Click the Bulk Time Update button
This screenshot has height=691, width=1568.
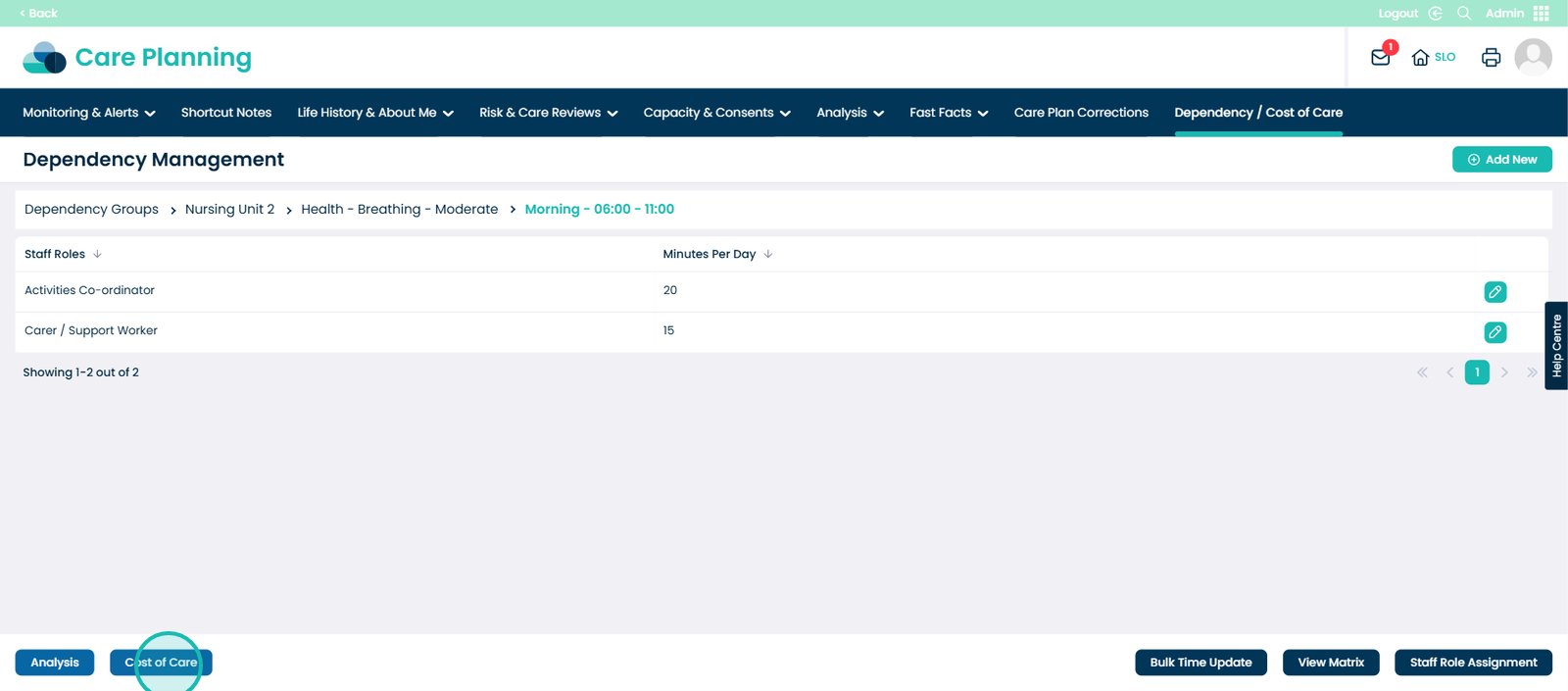click(1200, 663)
